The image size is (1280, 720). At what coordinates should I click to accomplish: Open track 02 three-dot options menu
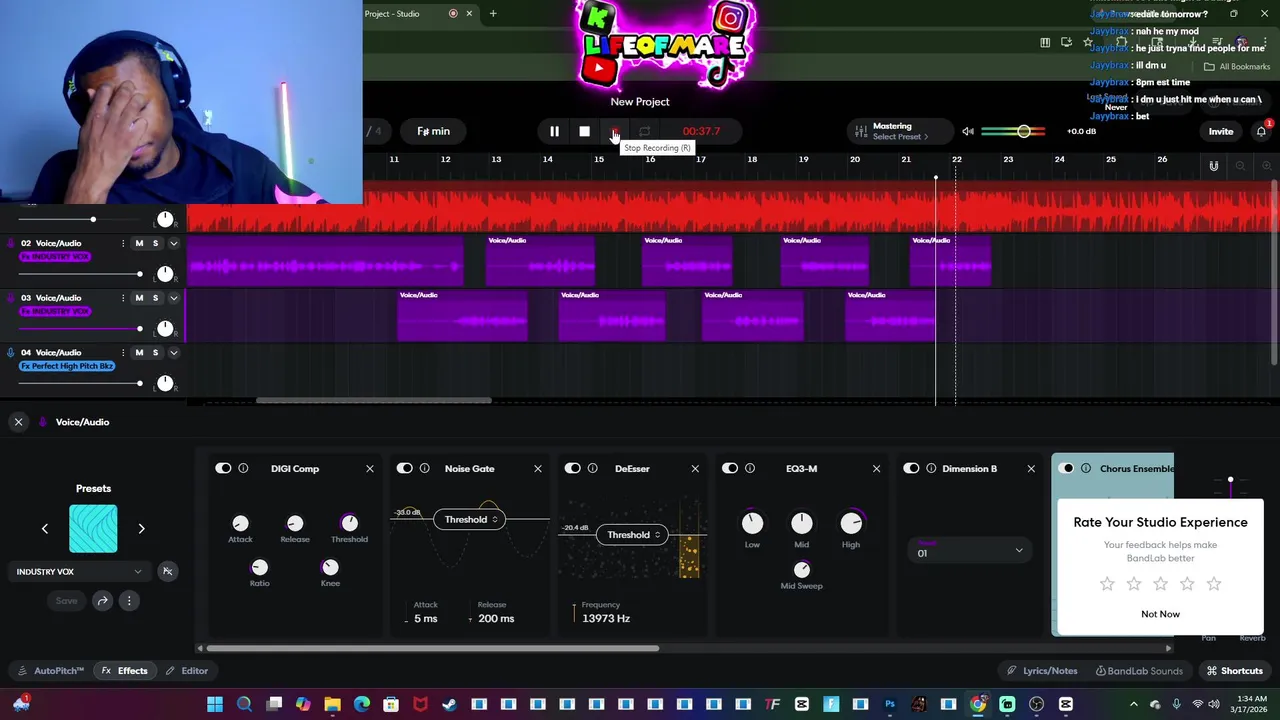123,243
